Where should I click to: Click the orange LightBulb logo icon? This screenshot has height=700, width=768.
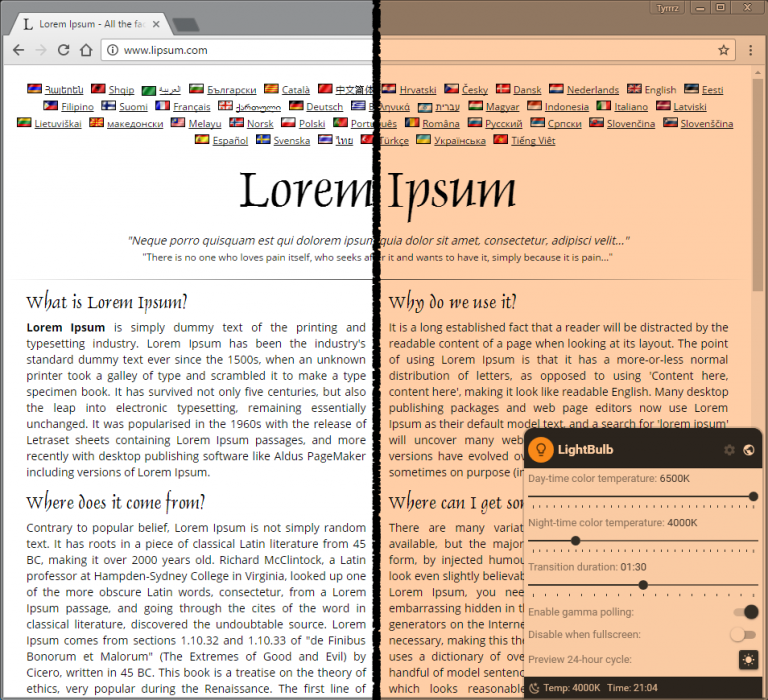(541, 449)
